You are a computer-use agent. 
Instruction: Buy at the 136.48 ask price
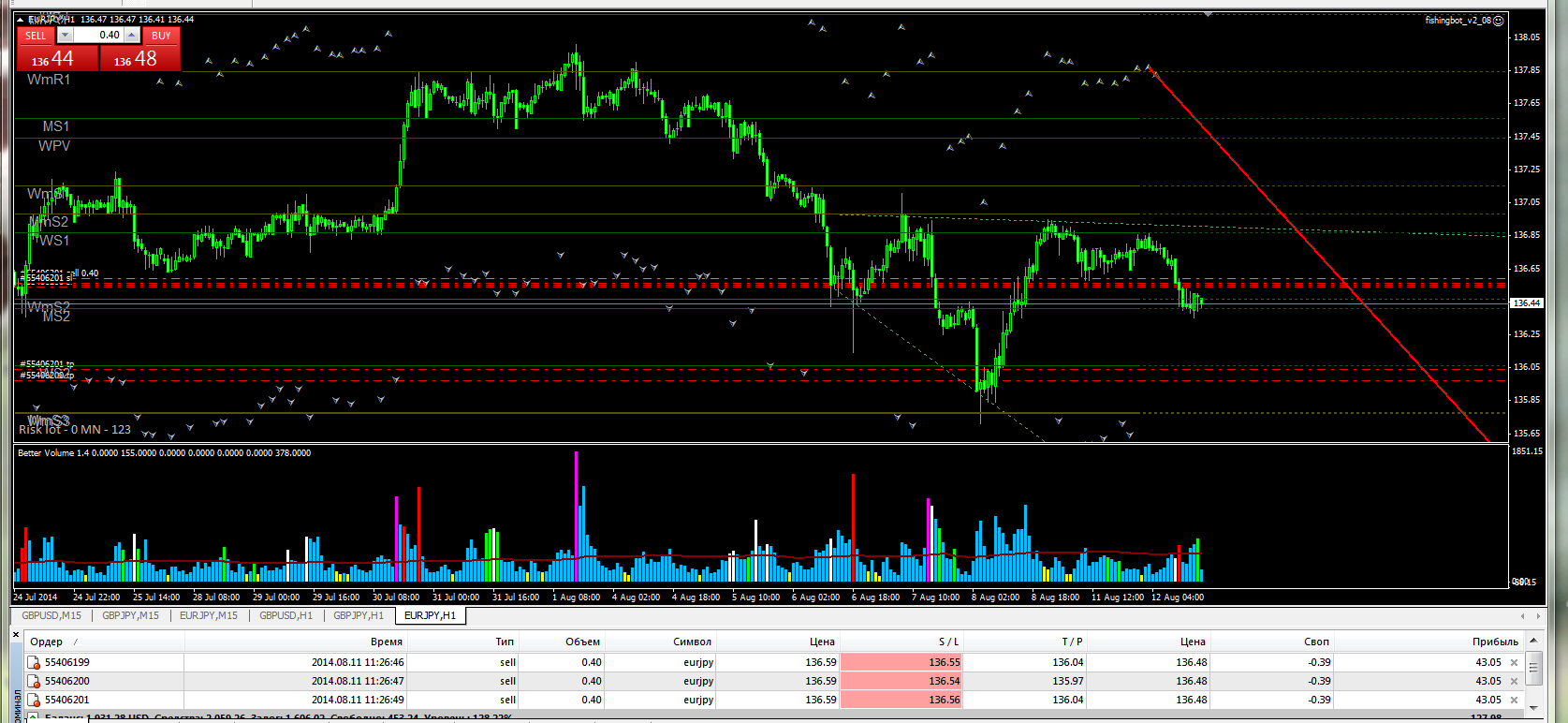pyautogui.click(x=140, y=58)
